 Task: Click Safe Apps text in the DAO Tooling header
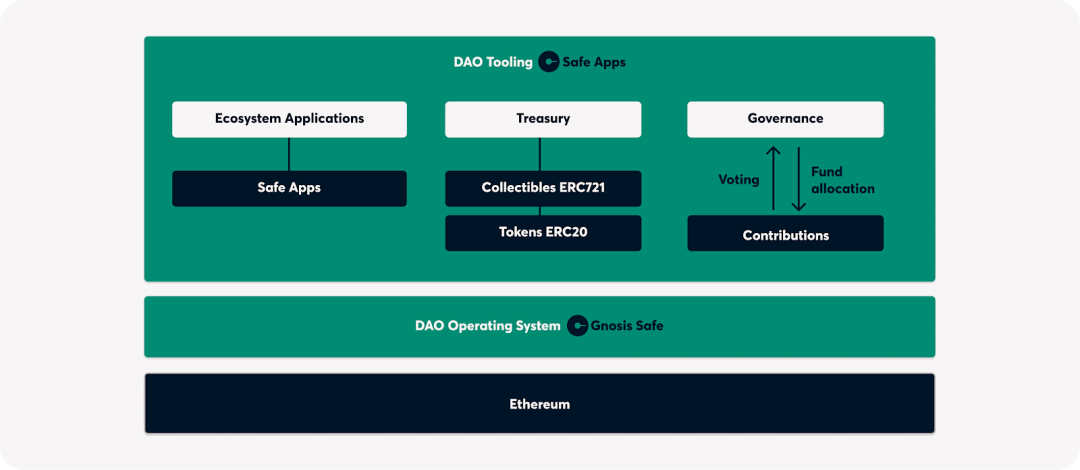point(594,62)
